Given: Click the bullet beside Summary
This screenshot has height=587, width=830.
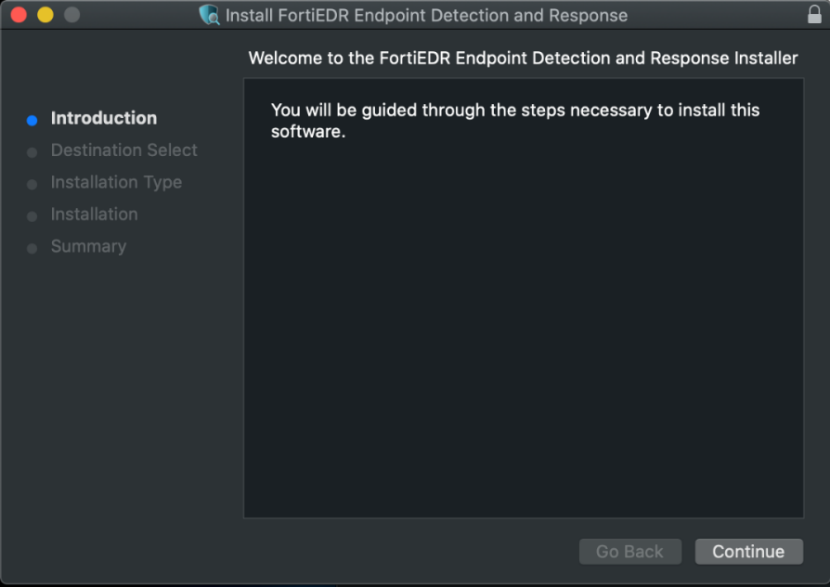Looking at the screenshot, I should [x=32, y=248].
